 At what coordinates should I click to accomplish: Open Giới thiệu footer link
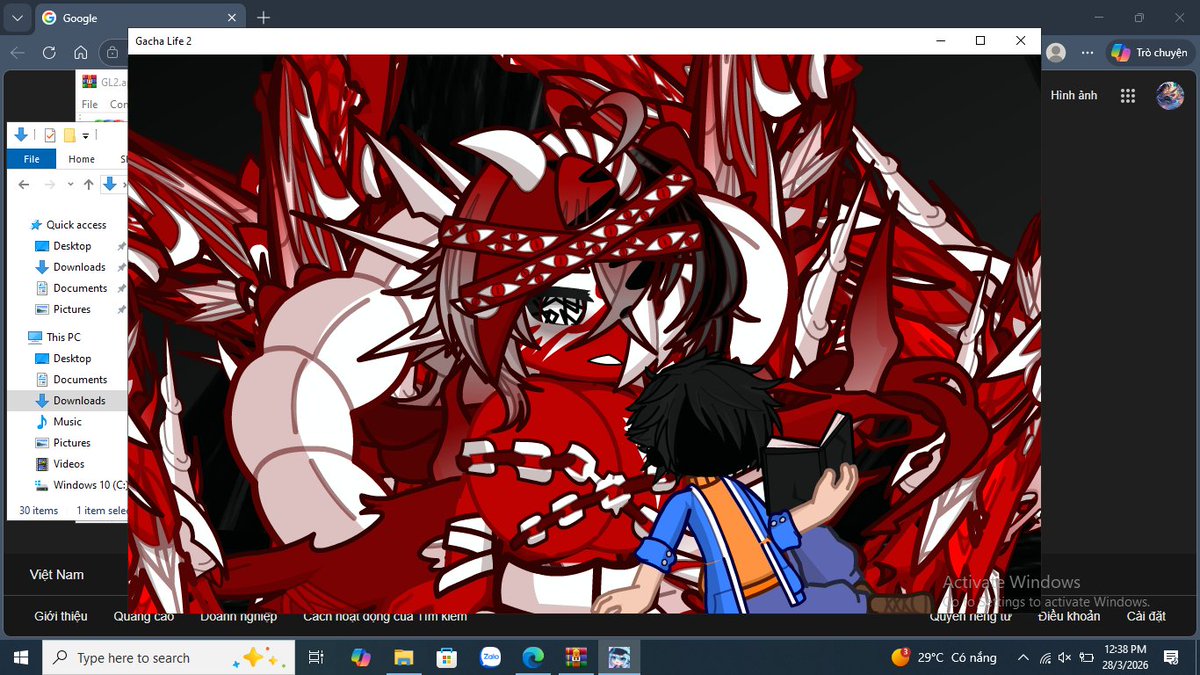61,617
